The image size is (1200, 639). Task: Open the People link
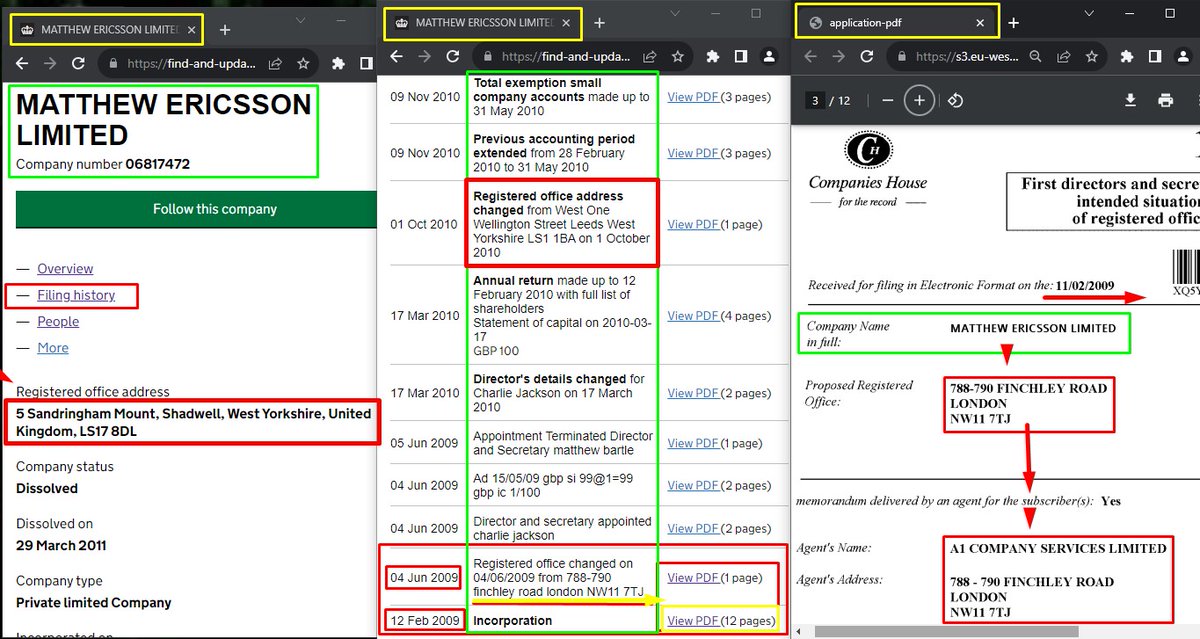pos(58,321)
